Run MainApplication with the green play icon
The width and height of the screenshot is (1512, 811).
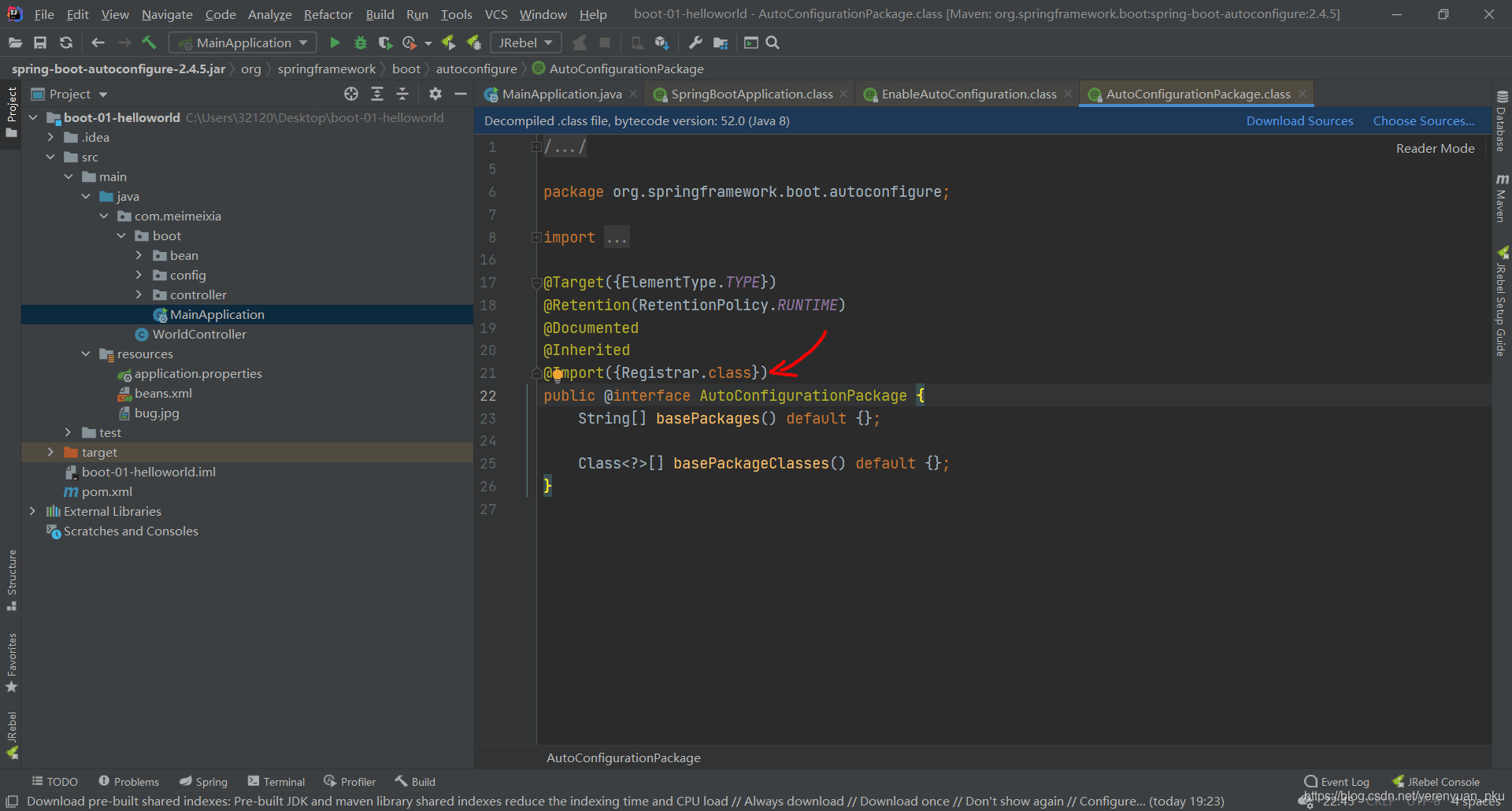click(335, 43)
